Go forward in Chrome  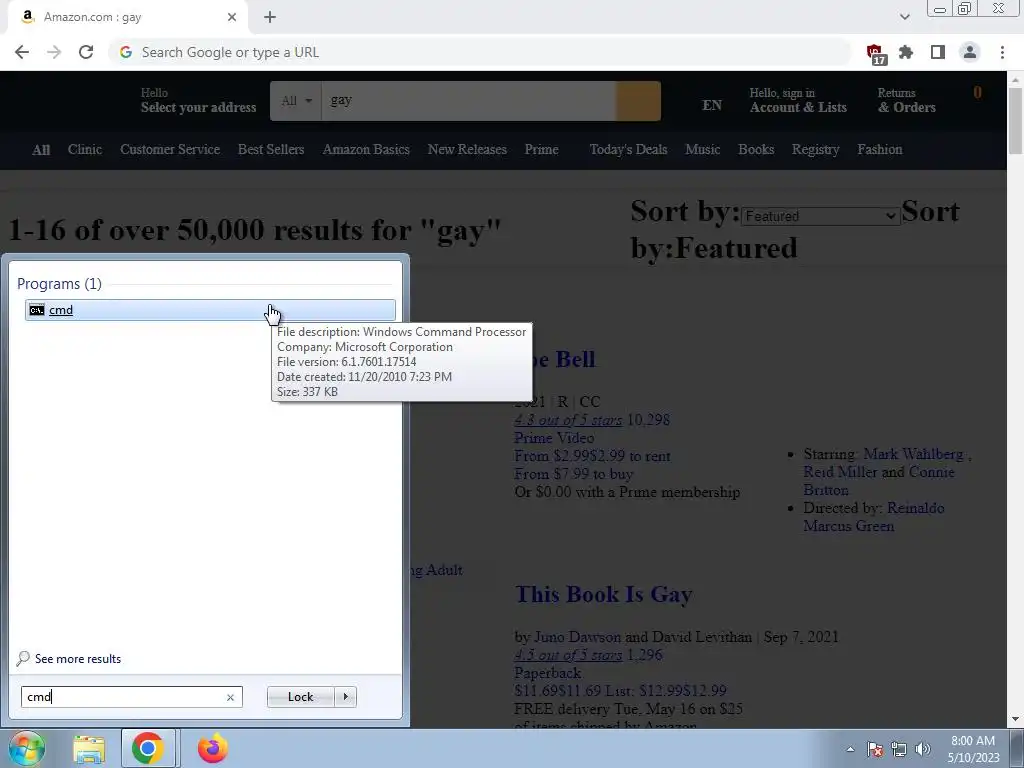pyautogui.click(x=54, y=52)
